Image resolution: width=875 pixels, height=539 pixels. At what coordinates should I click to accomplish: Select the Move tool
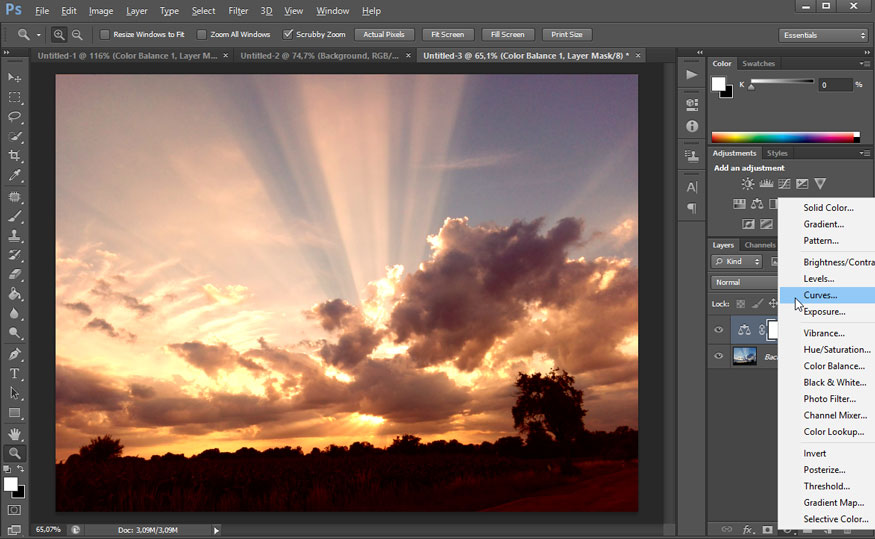click(15, 78)
